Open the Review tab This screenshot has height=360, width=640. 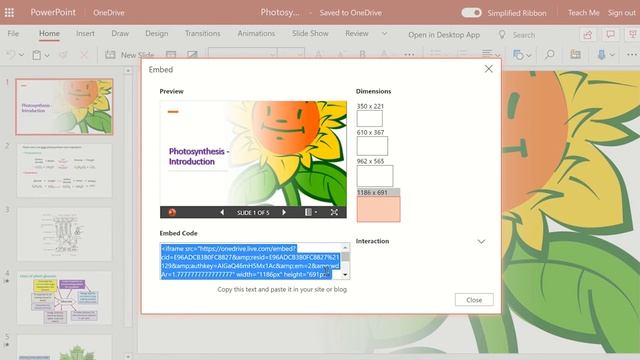pyautogui.click(x=357, y=33)
